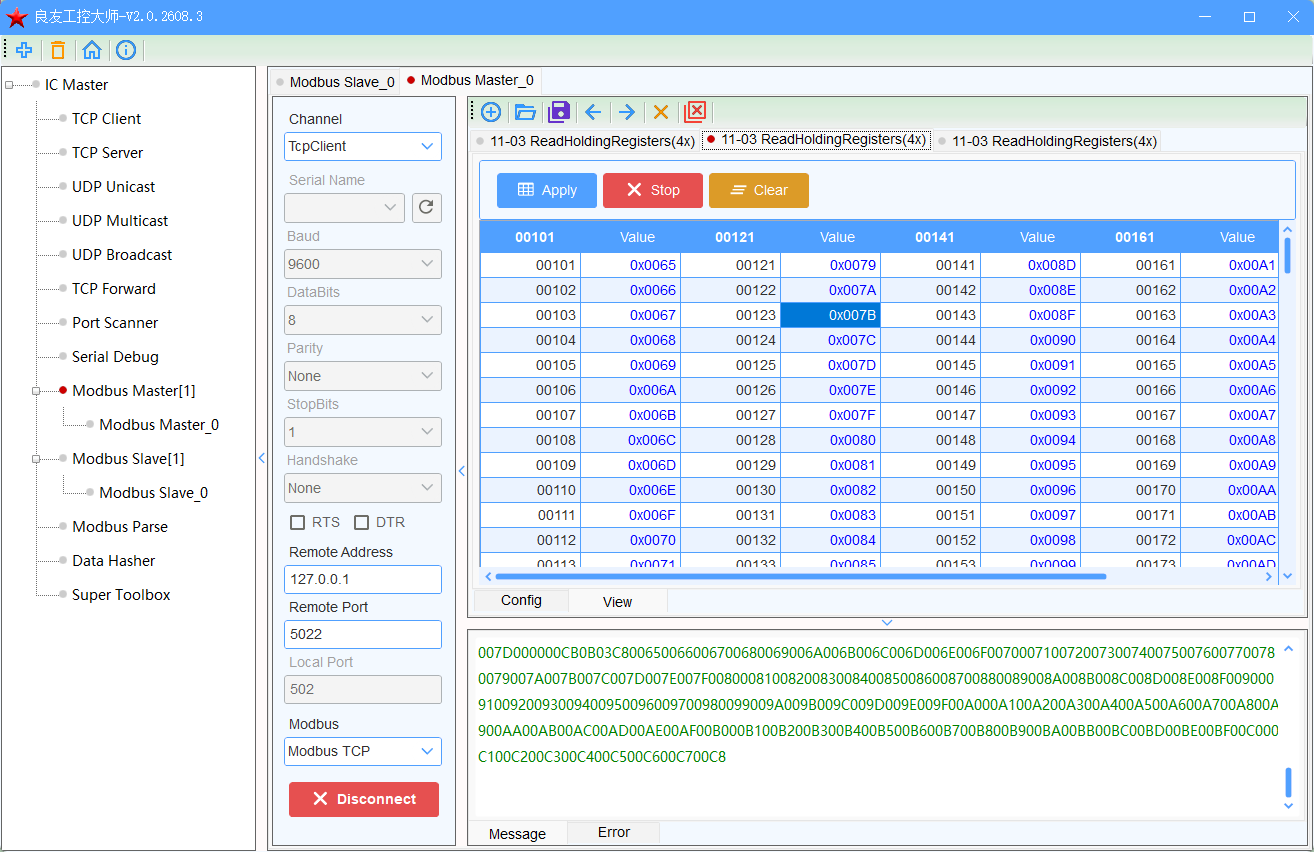Add new request with circled plus icon
This screenshot has width=1314, height=852.
[x=491, y=112]
